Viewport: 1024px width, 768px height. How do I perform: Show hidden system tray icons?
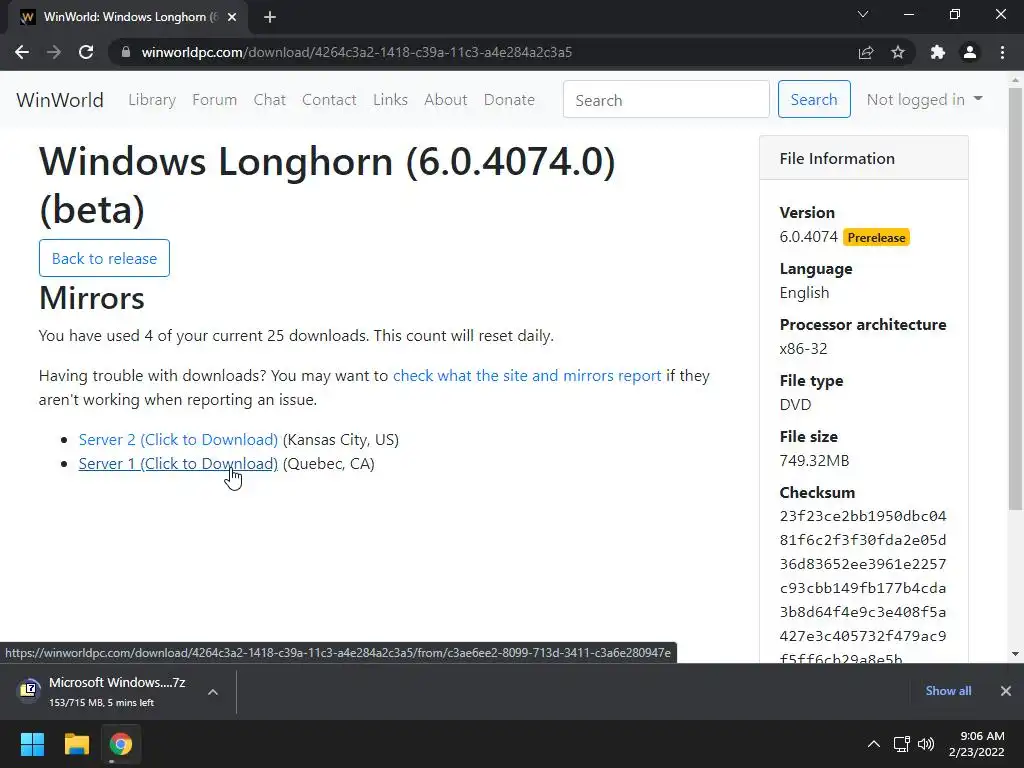[874, 744]
